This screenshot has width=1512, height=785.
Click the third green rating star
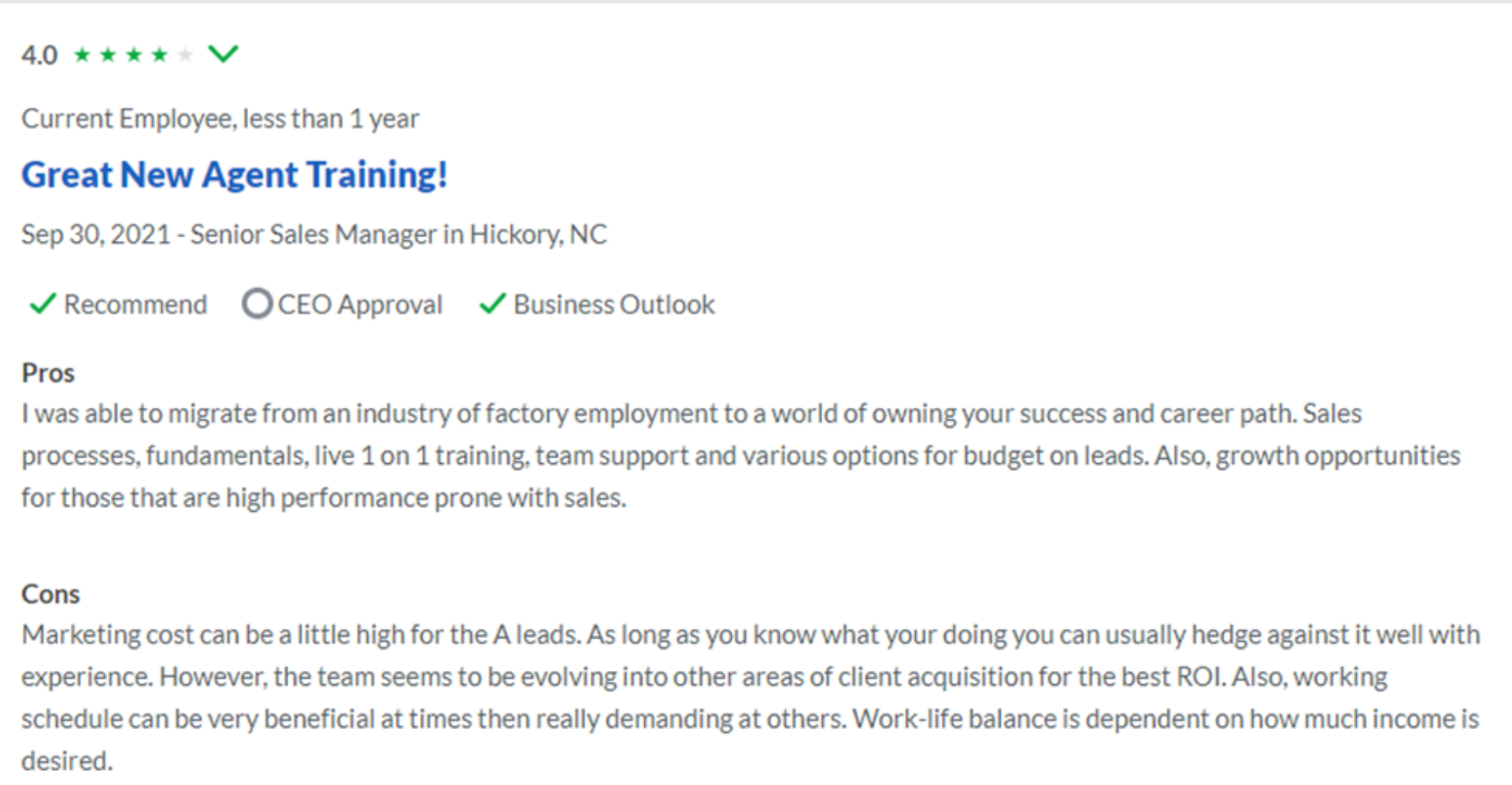[x=134, y=54]
